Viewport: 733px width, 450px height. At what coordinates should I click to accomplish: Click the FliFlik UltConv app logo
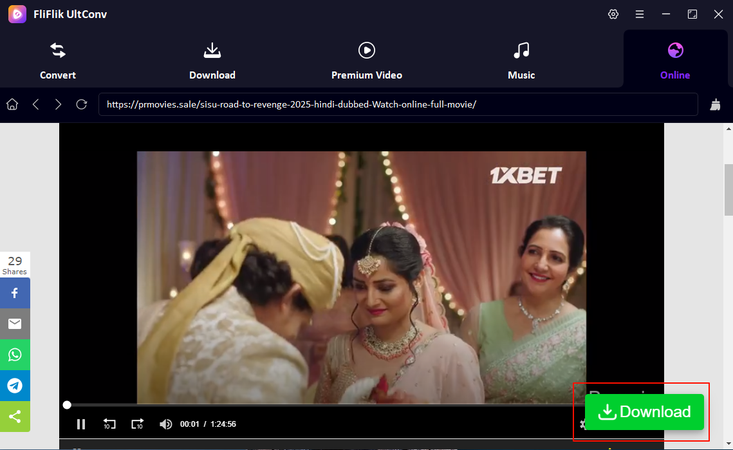(x=17, y=14)
